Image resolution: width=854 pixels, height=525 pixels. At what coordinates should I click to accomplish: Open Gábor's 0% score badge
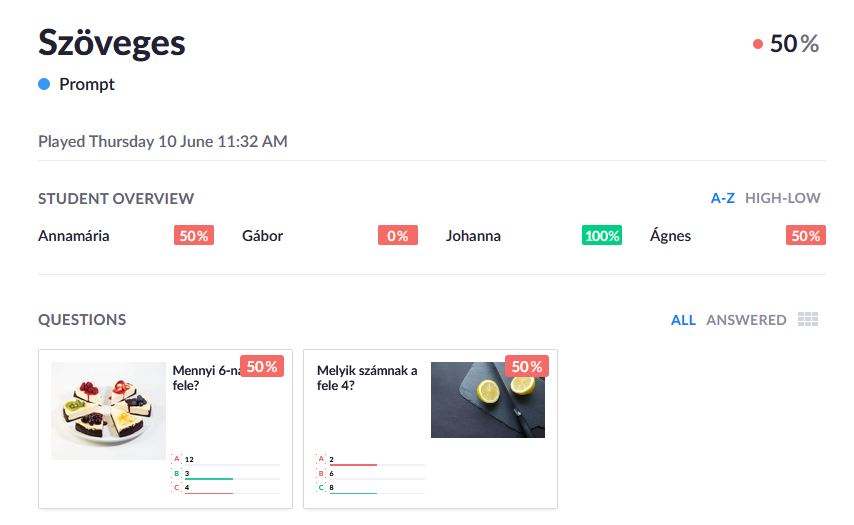(x=398, y=235)
